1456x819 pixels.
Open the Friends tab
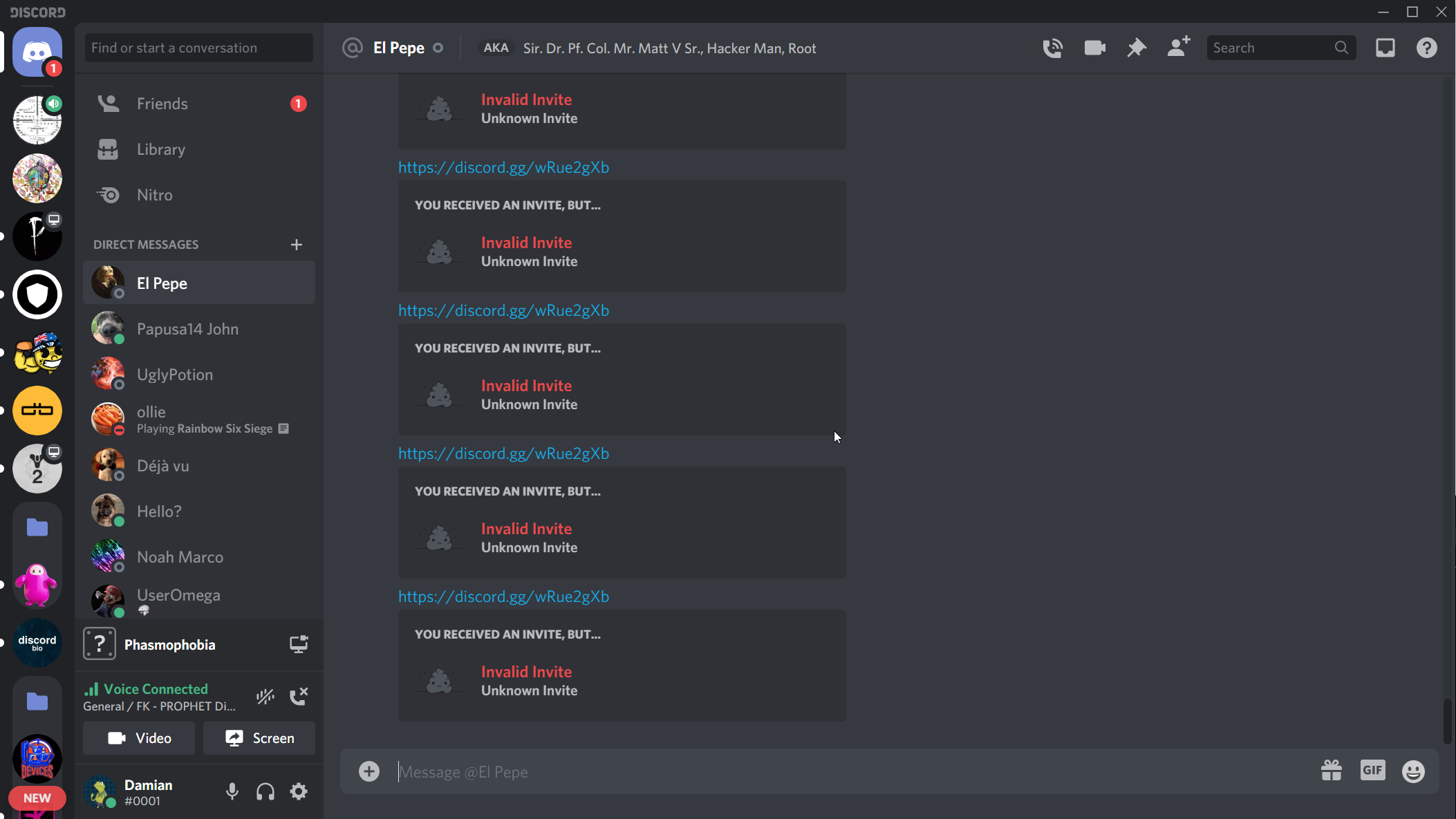[162, 104]
